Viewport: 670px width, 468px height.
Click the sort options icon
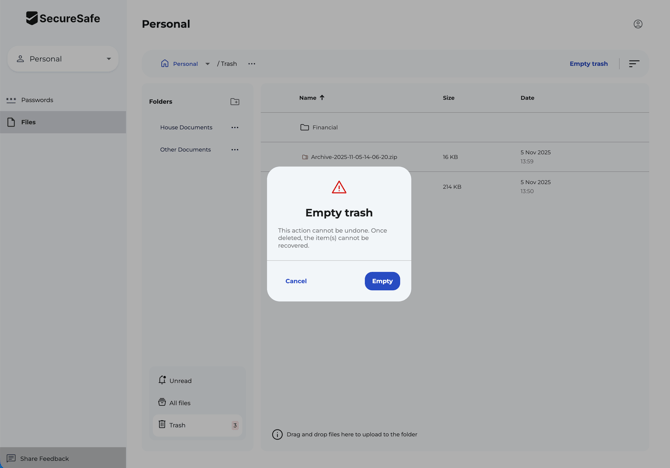[x=634, y=64]
